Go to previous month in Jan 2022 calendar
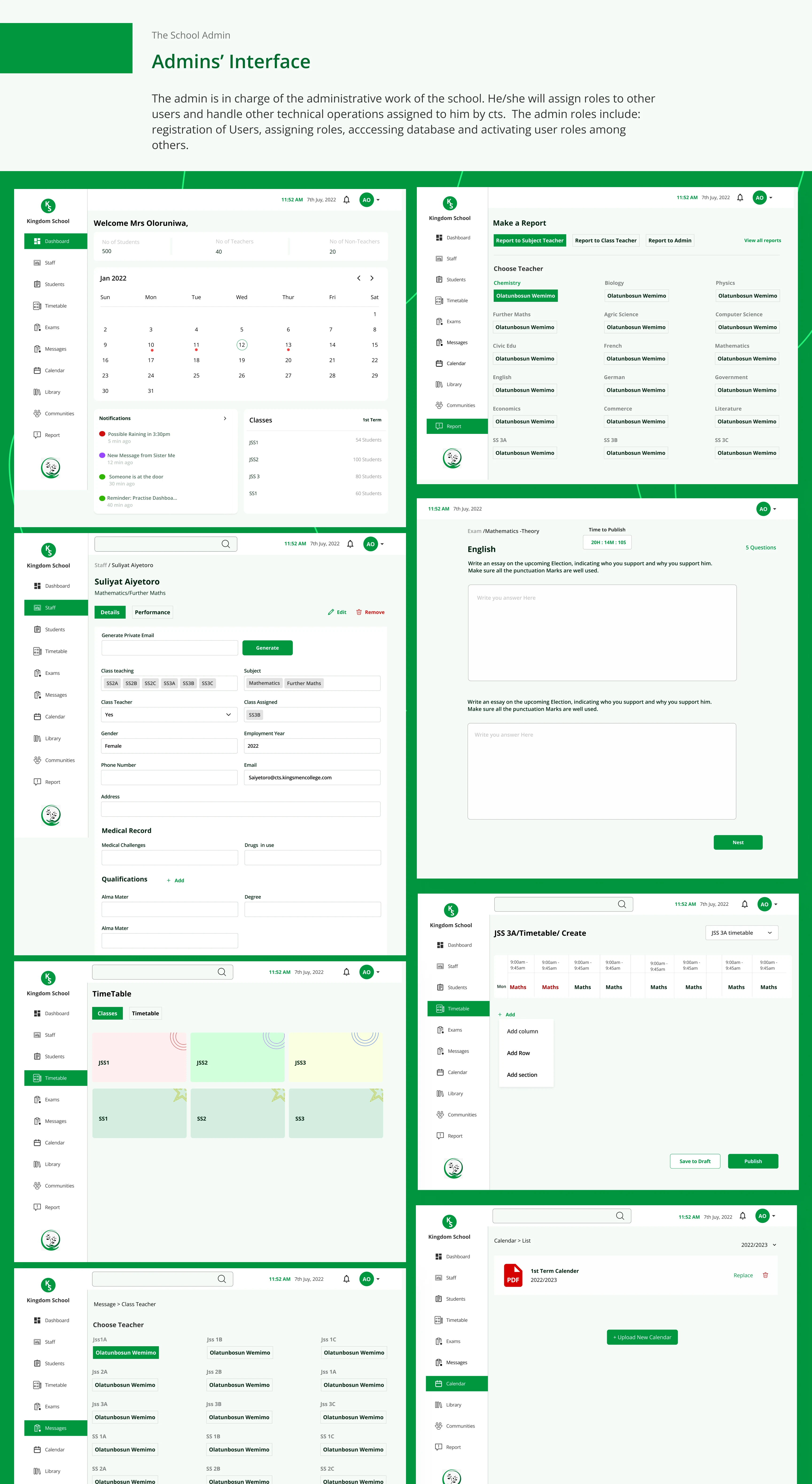 pos(359,278)
